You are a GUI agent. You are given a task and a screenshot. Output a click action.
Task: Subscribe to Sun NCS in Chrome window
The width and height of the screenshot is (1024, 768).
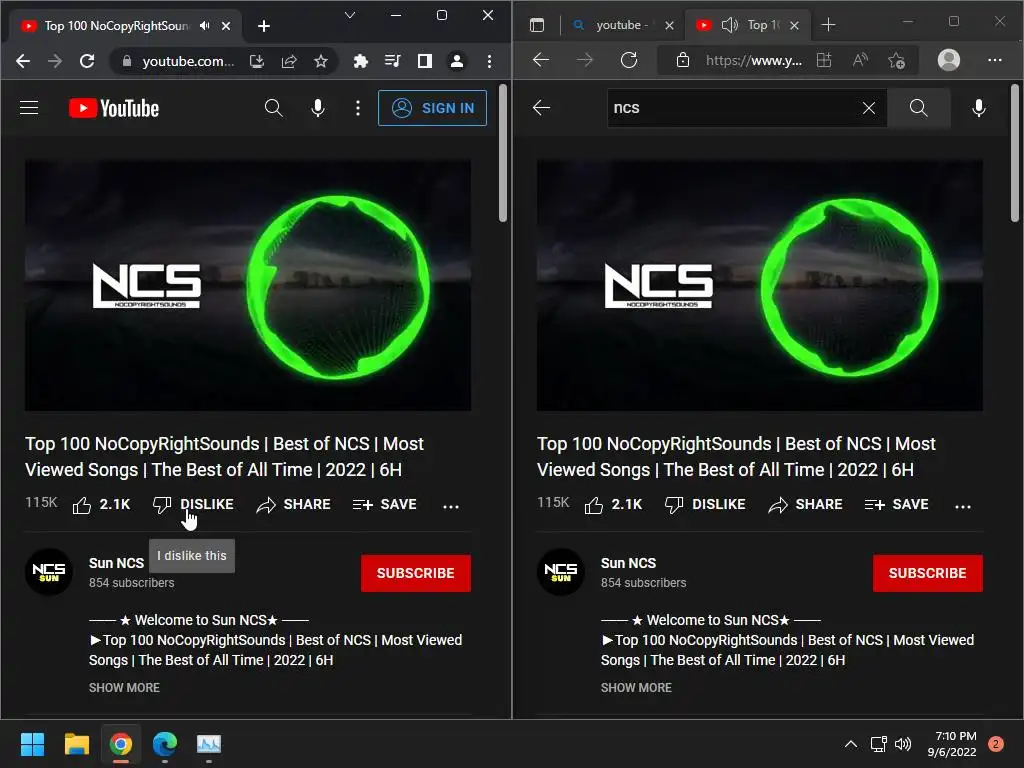415,573
